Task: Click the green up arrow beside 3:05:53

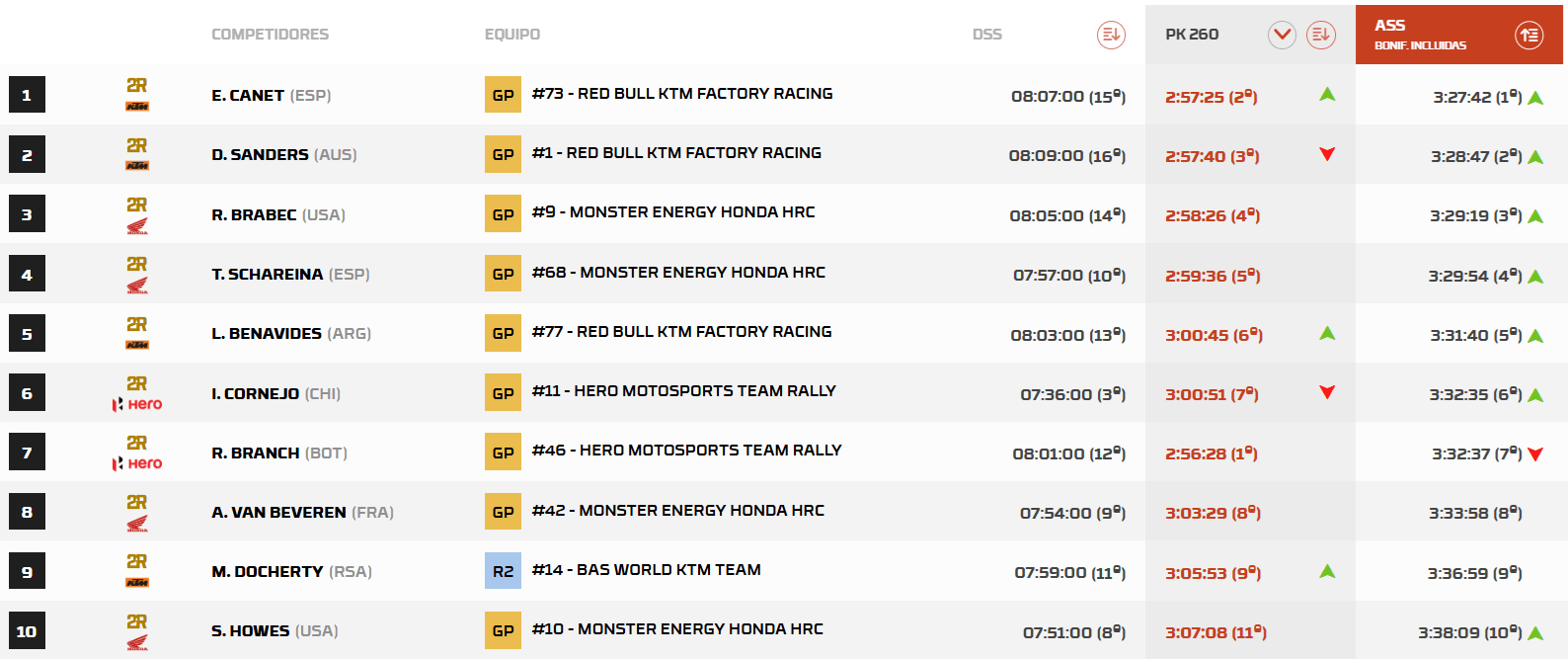Action: (x=1327, y=571)
